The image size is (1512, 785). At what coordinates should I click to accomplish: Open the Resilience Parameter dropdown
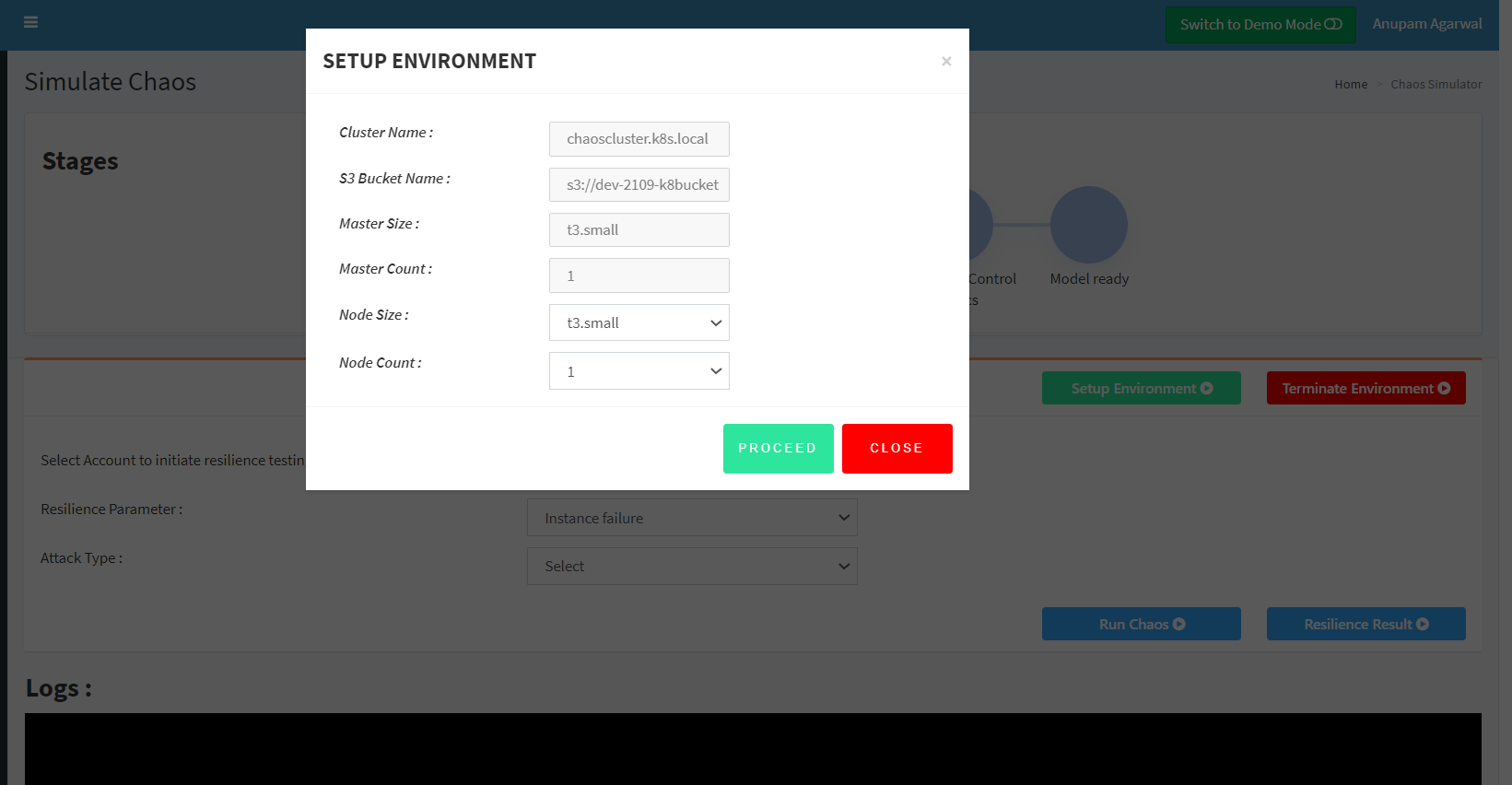[x=692, y=518]
